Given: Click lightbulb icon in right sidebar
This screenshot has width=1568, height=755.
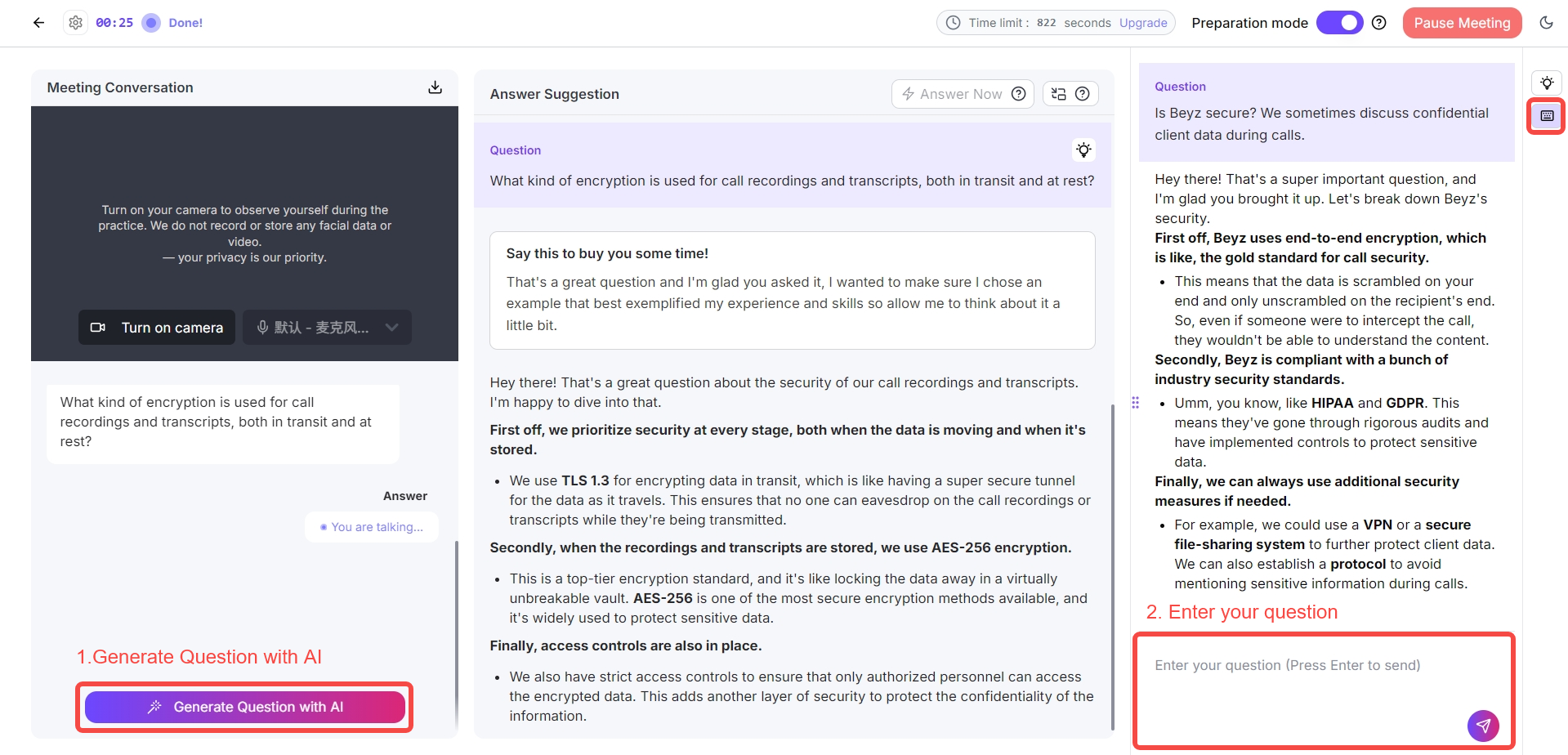Looking at the screenshot, I should click(1547, 83).
